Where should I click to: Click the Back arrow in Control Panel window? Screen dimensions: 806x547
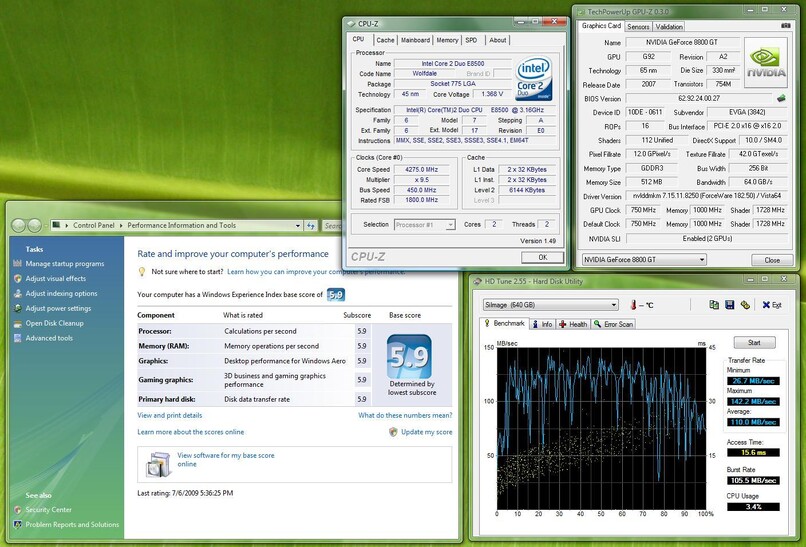19,225
